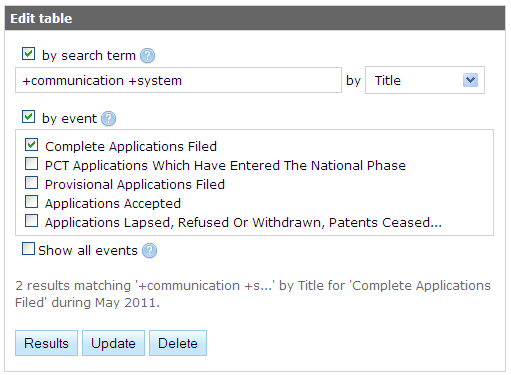The height and width of the screenshot is (375, 511).
Task: Check 'Applications Accepted' event
Action: 31,202
